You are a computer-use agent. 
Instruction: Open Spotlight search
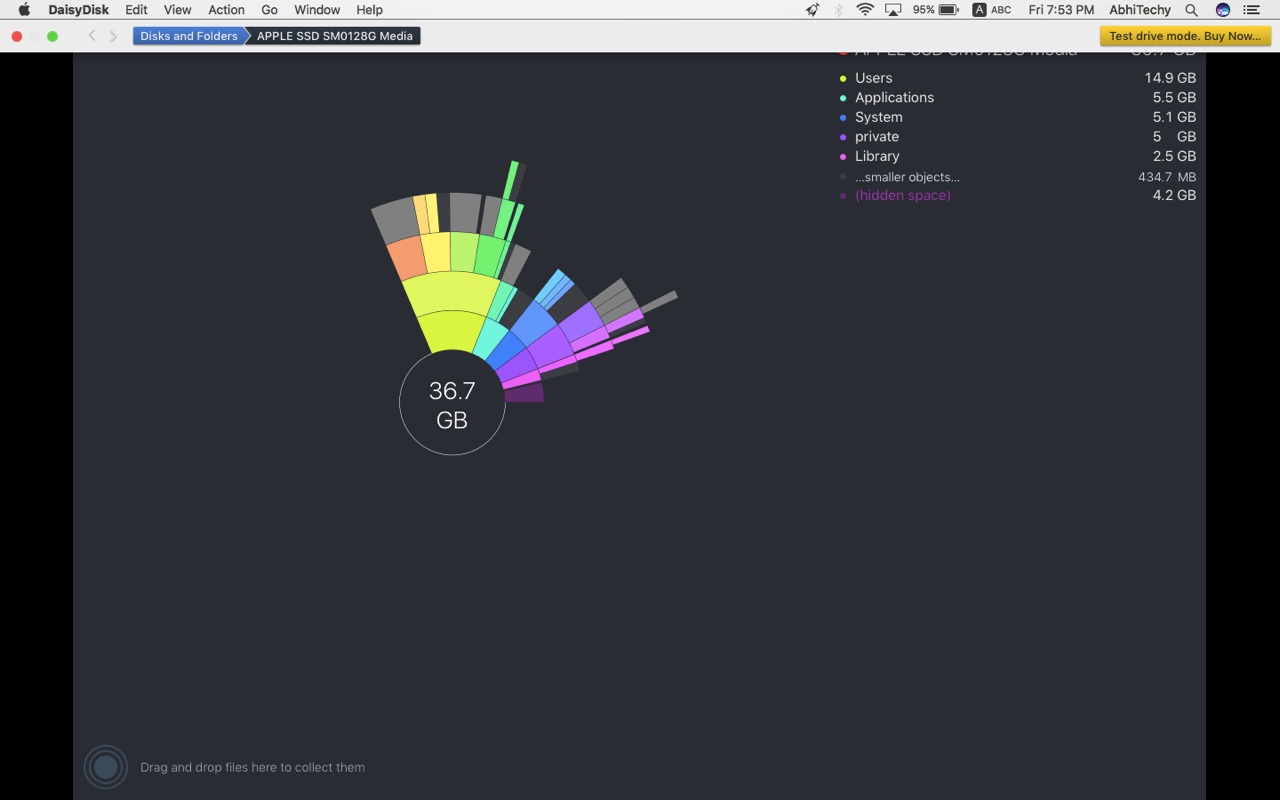click(x=1191, y=10)
